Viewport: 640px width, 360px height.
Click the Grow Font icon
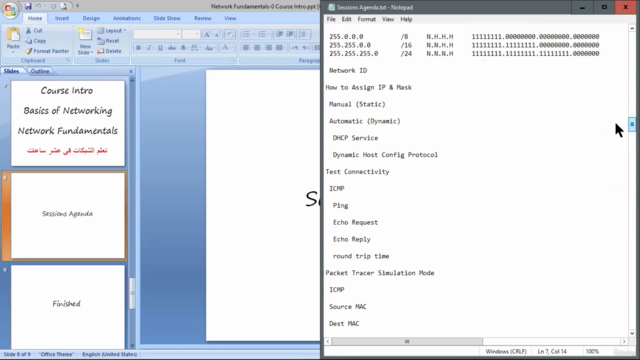(207, 35)
